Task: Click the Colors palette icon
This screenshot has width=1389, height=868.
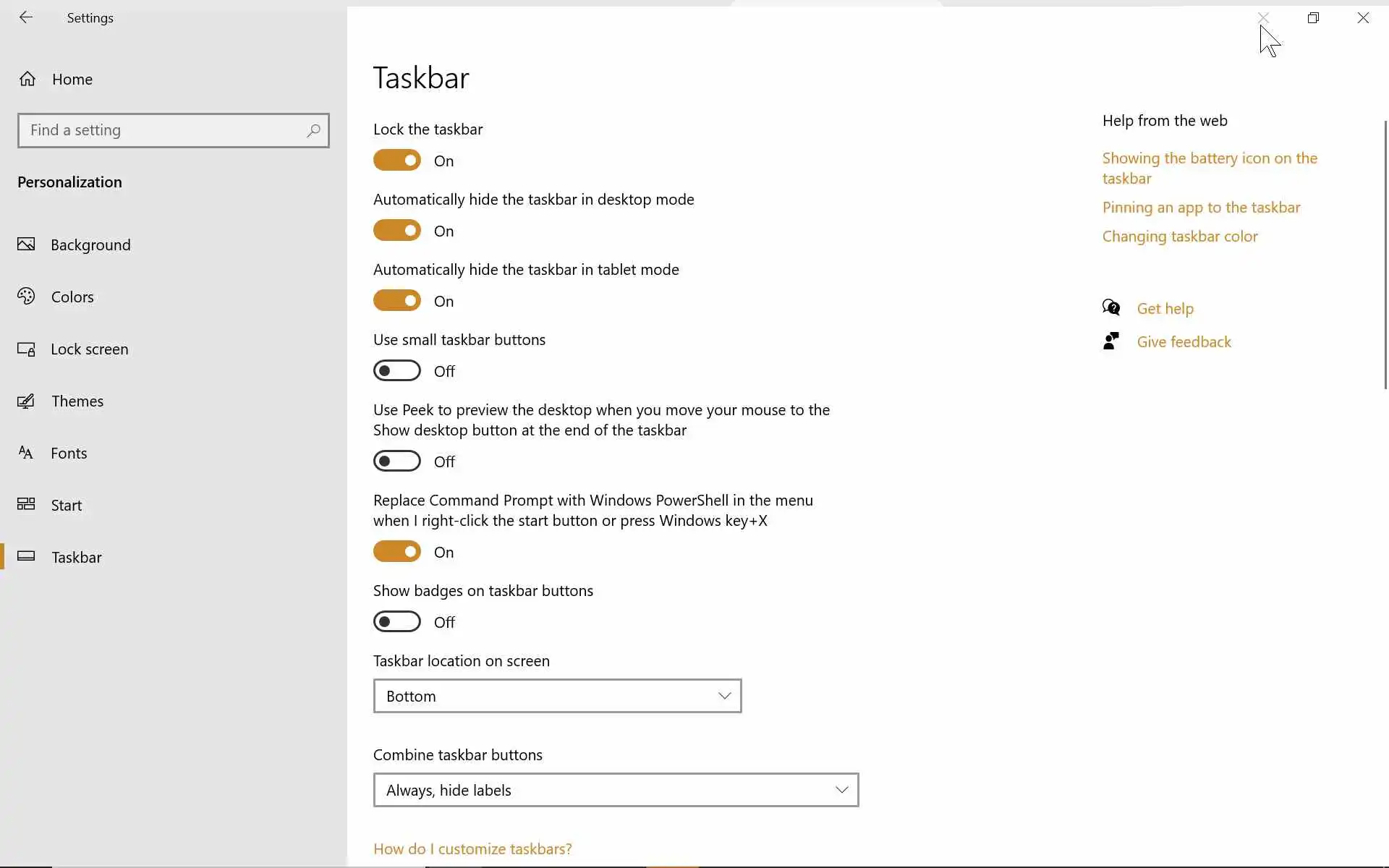Action: [x=26, y=297]
